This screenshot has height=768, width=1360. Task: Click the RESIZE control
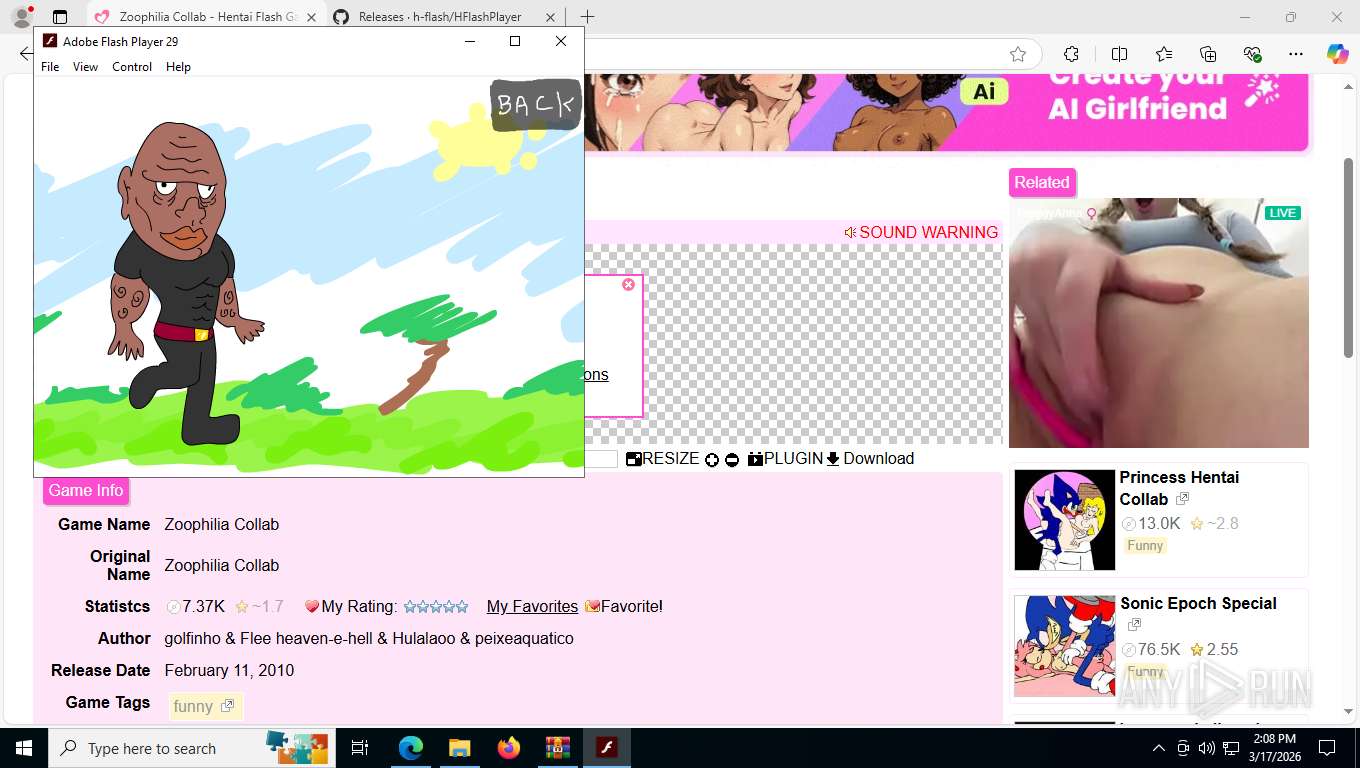pos(663,458)
